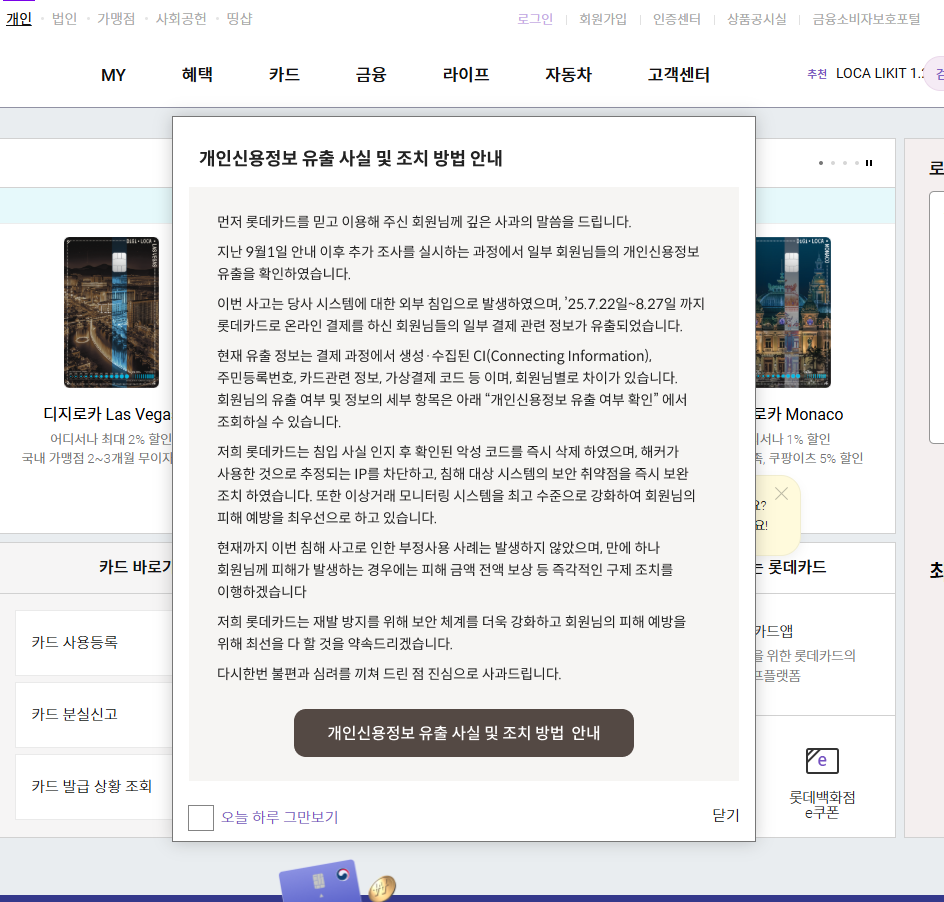Check the 오늘 하루 그만보기 checkbox
944x902 pixels.
pyautogui.click(x=200, y=818)
